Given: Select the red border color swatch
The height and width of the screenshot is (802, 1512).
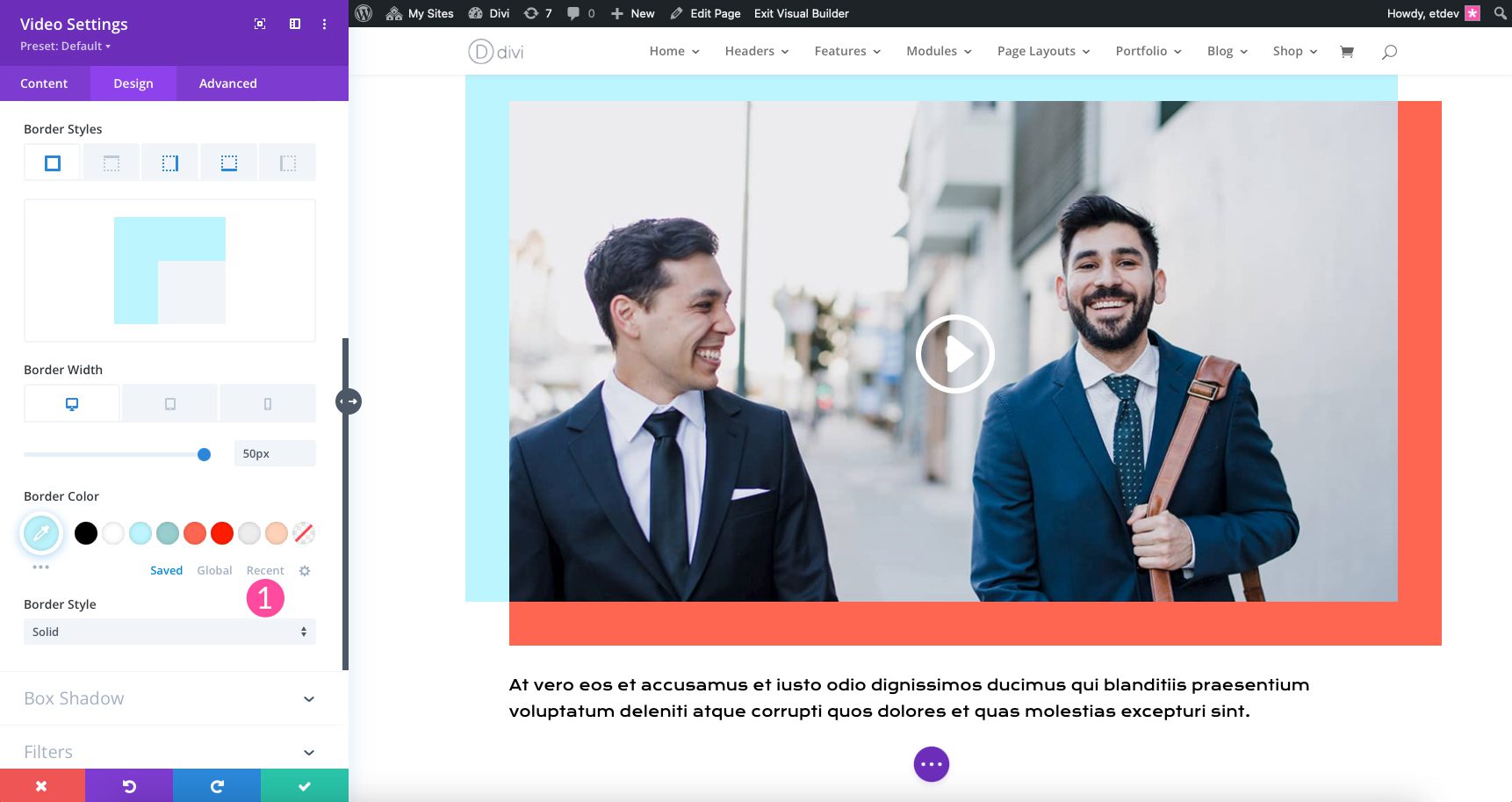Looking at the screenshot, I should [x=221, y=533].
